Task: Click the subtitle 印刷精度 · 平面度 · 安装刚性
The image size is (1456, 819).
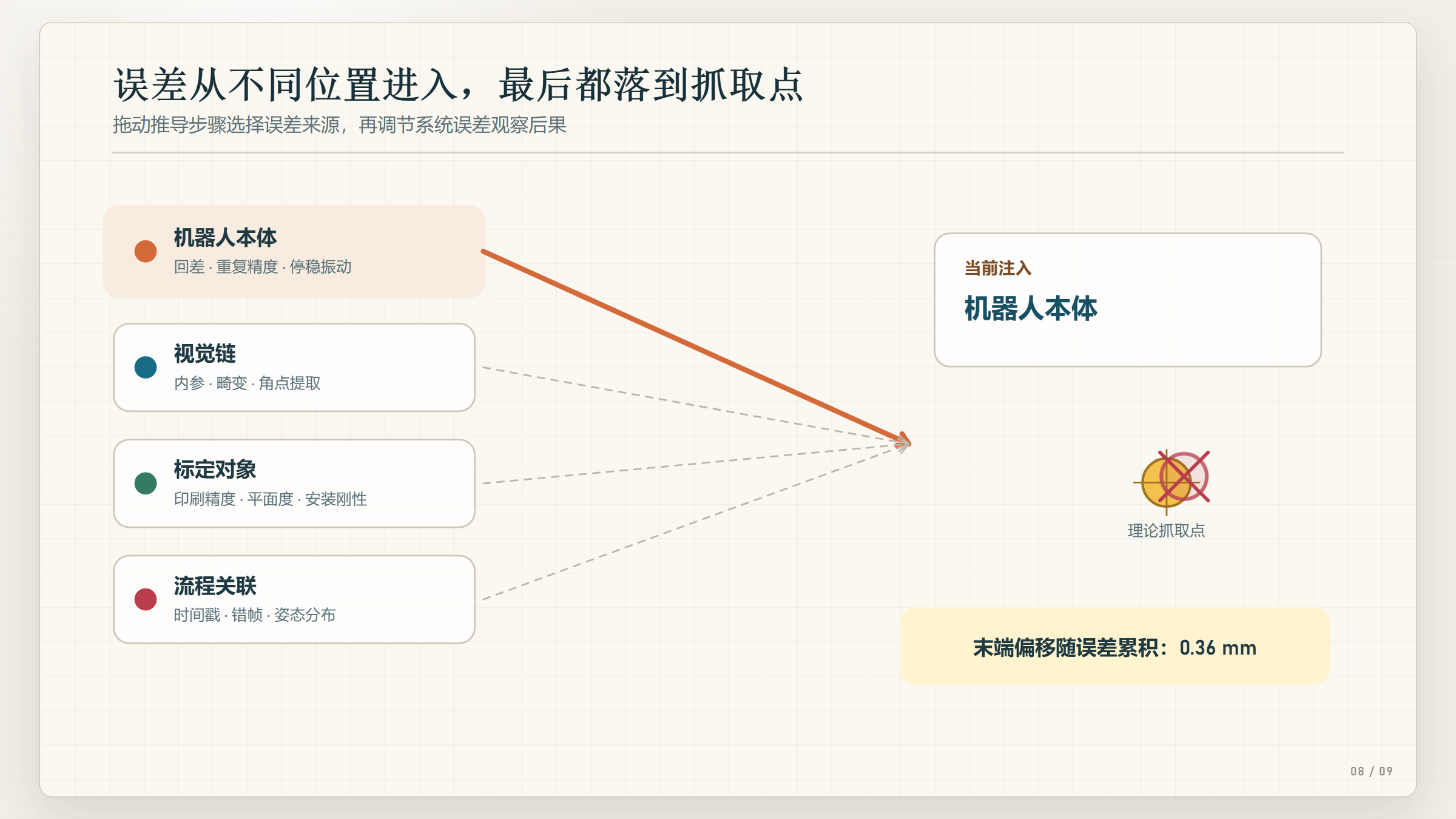Action: click(x=271, y=499)
